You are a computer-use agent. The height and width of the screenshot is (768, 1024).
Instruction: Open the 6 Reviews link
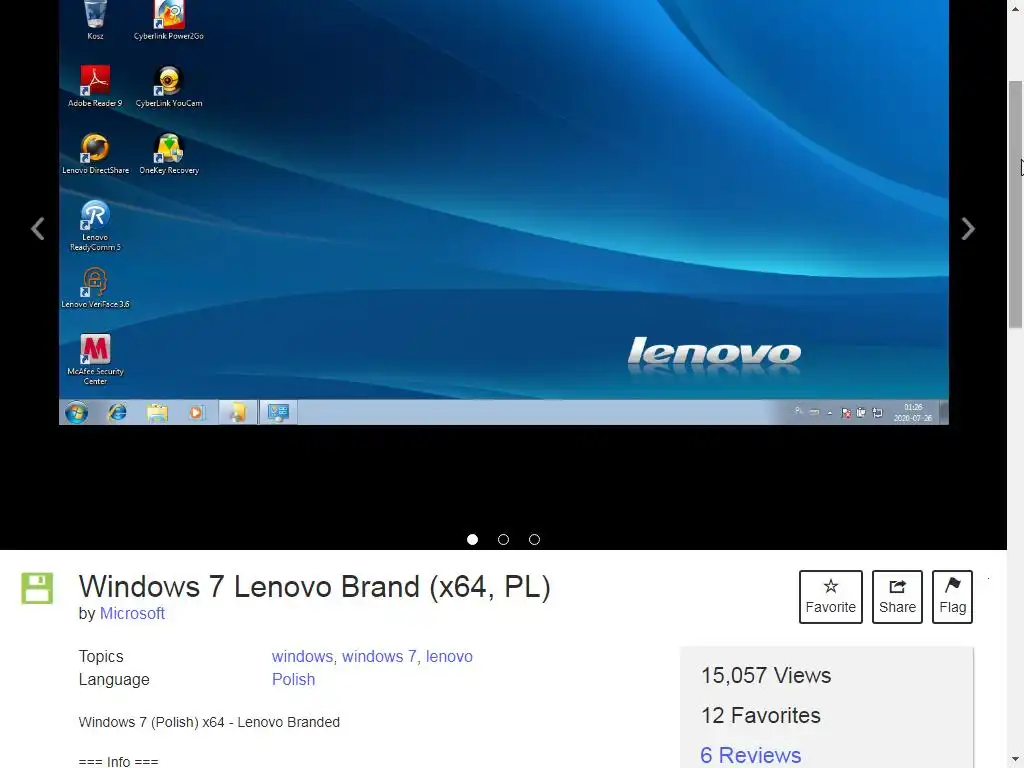tap(750, 755)
